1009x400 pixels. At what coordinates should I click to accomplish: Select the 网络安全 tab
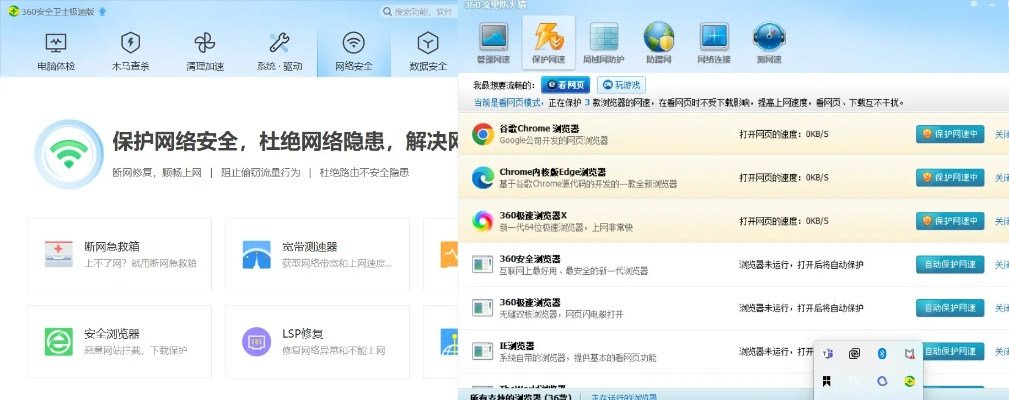(354, 52)
